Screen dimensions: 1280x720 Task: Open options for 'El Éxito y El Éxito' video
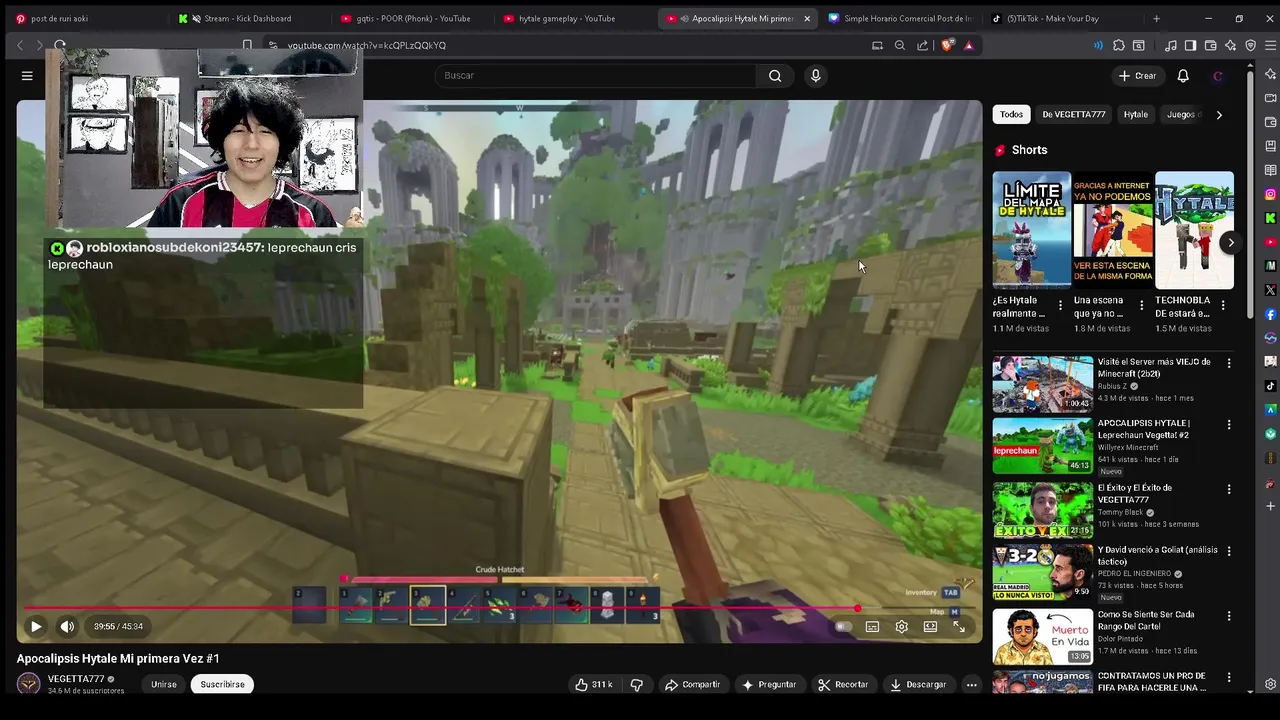1229,489
